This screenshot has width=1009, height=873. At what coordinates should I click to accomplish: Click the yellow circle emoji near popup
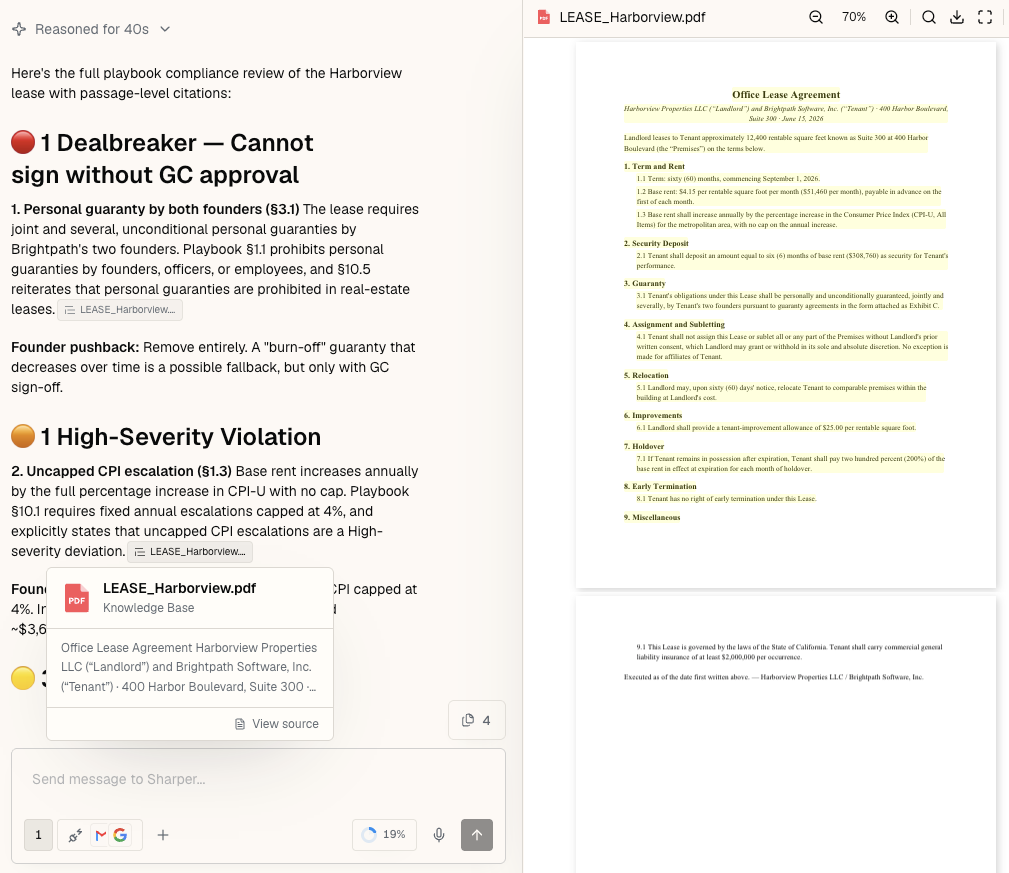[x=23, y=677]
